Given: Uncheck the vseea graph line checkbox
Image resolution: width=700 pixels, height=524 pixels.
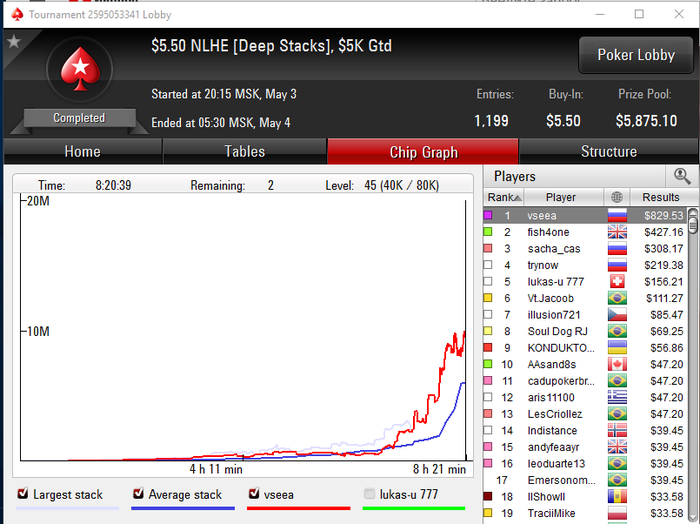Looking at the screenshot, I should click(x=254, y=494).
